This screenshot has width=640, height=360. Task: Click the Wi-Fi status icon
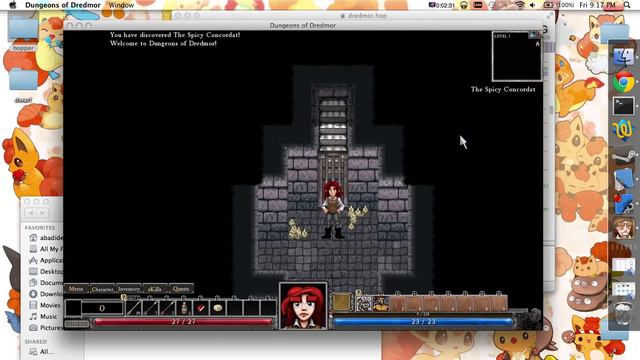520,5
